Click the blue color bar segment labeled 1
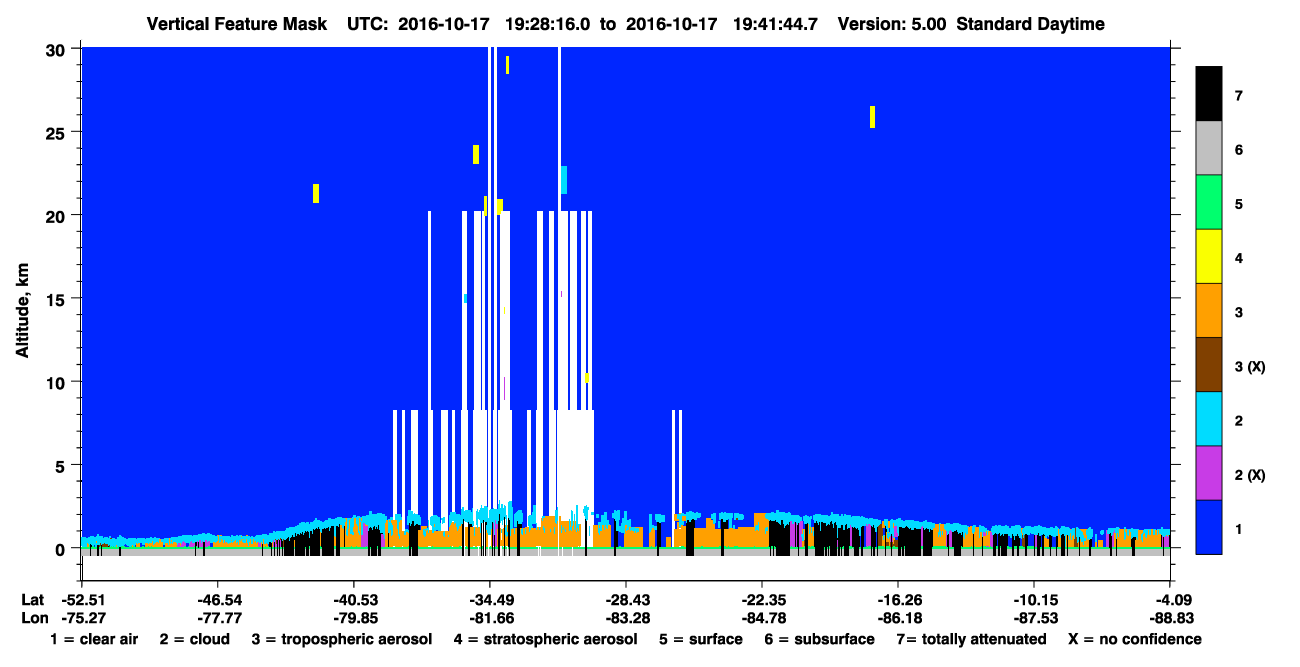This screenshot has width=1300, height=667. (x=1209, y=526)
